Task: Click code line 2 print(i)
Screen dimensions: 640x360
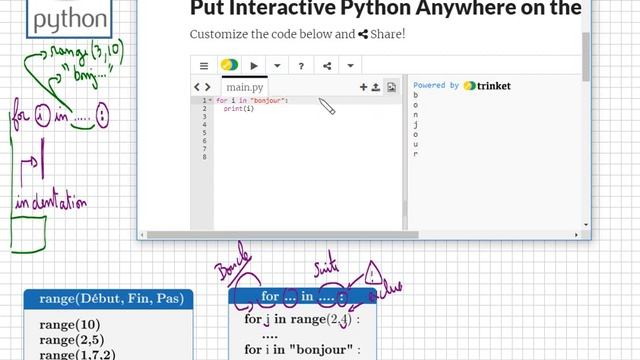Action: (239, 109)
